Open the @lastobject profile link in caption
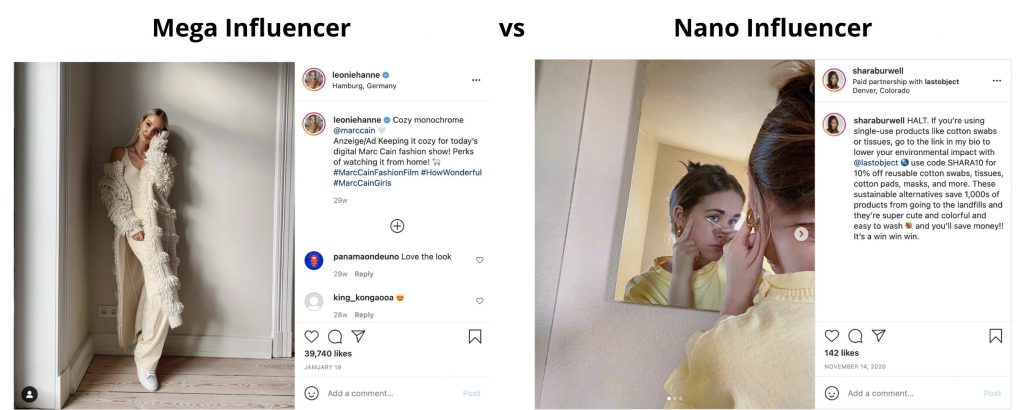 click(875, 163)
